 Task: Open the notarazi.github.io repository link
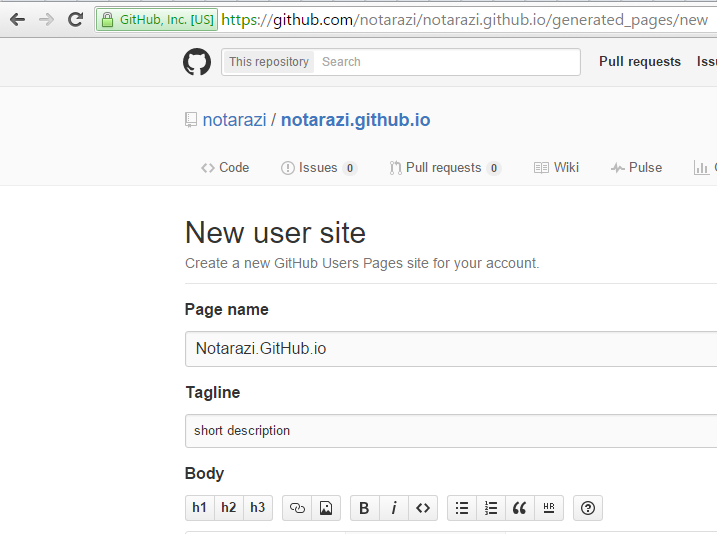pos(355,120)
